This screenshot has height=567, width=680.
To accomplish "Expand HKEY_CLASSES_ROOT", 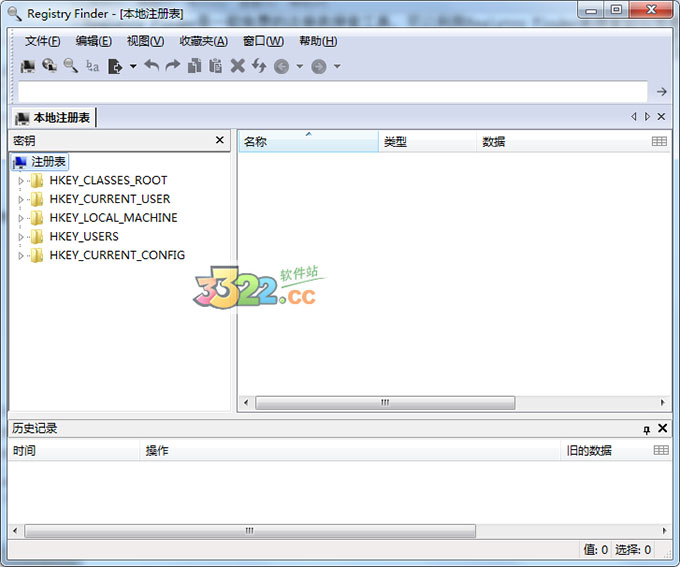I will coord(20,180).
